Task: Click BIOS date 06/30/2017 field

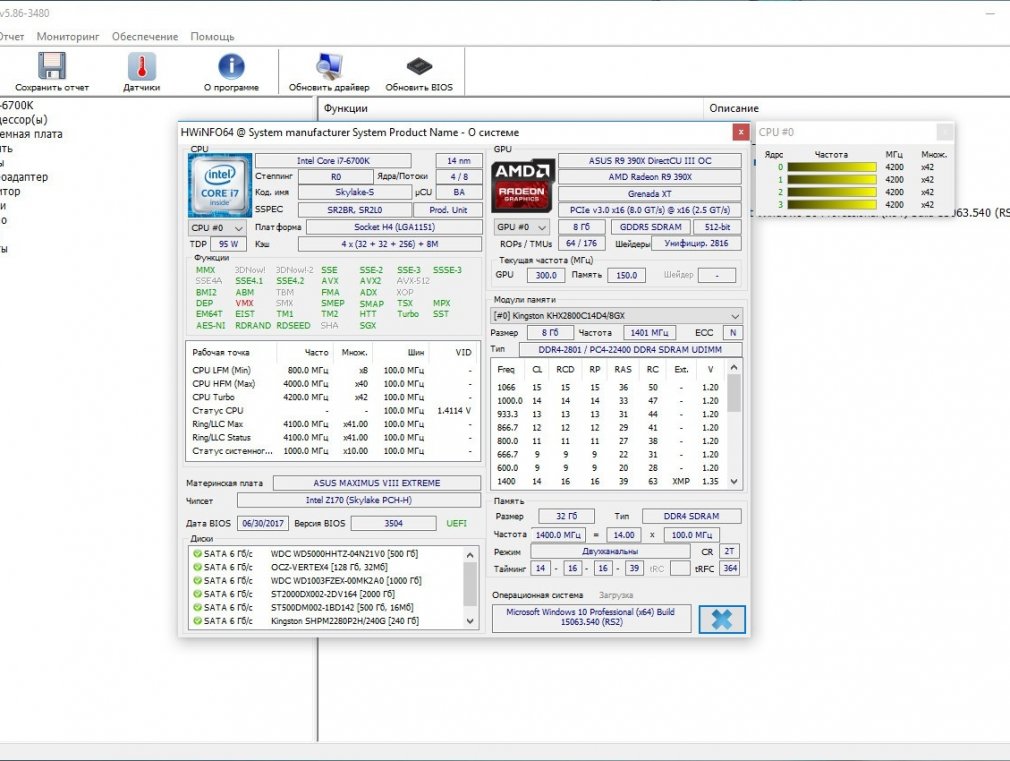Action: coord(263,523)
